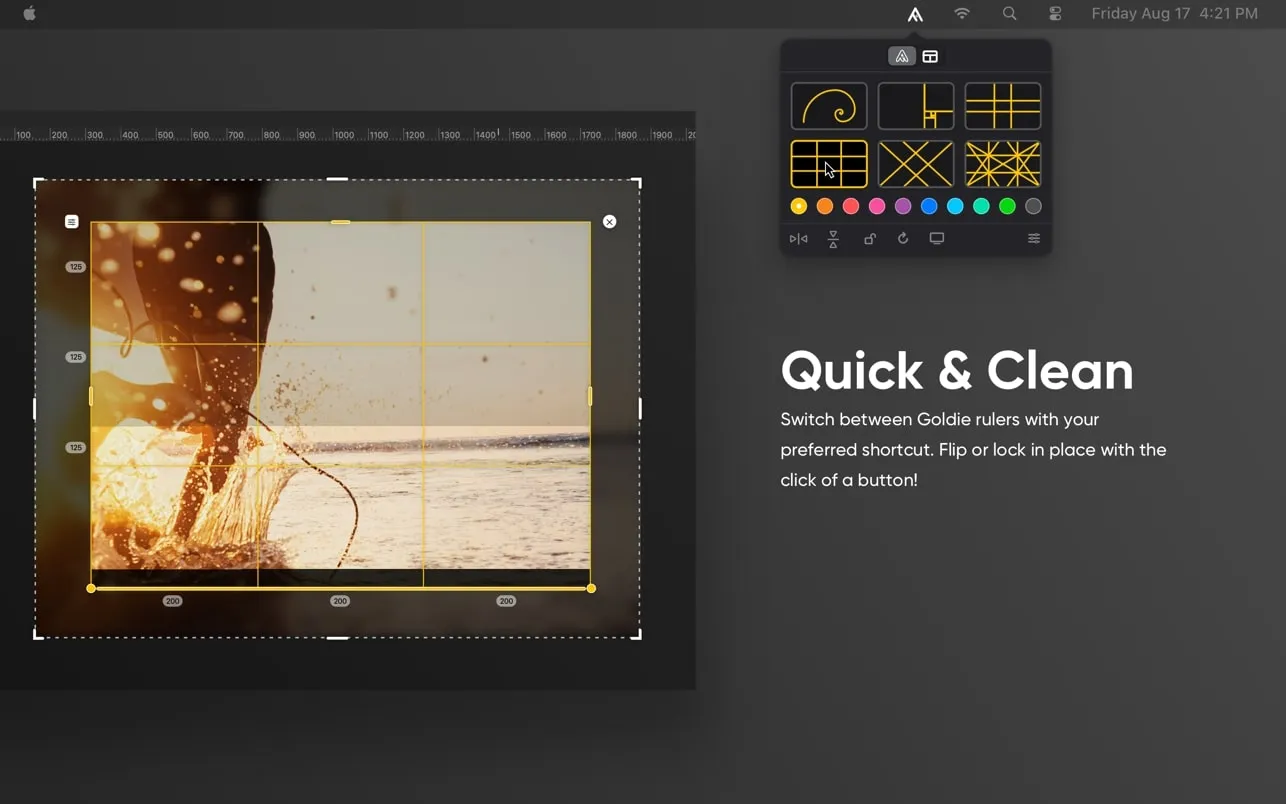Pick the rule of thirds grid
The image size is (1286, 804).
pos(829,164)
